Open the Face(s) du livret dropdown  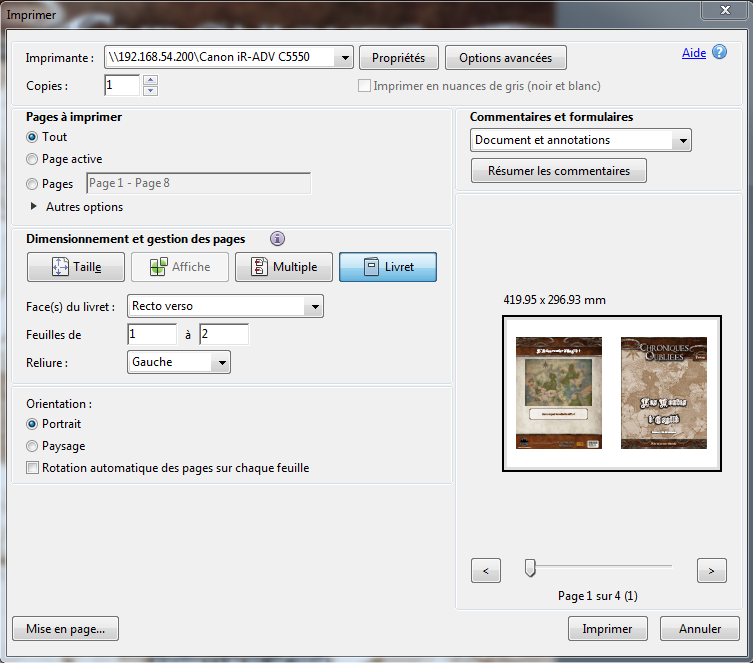315,306
